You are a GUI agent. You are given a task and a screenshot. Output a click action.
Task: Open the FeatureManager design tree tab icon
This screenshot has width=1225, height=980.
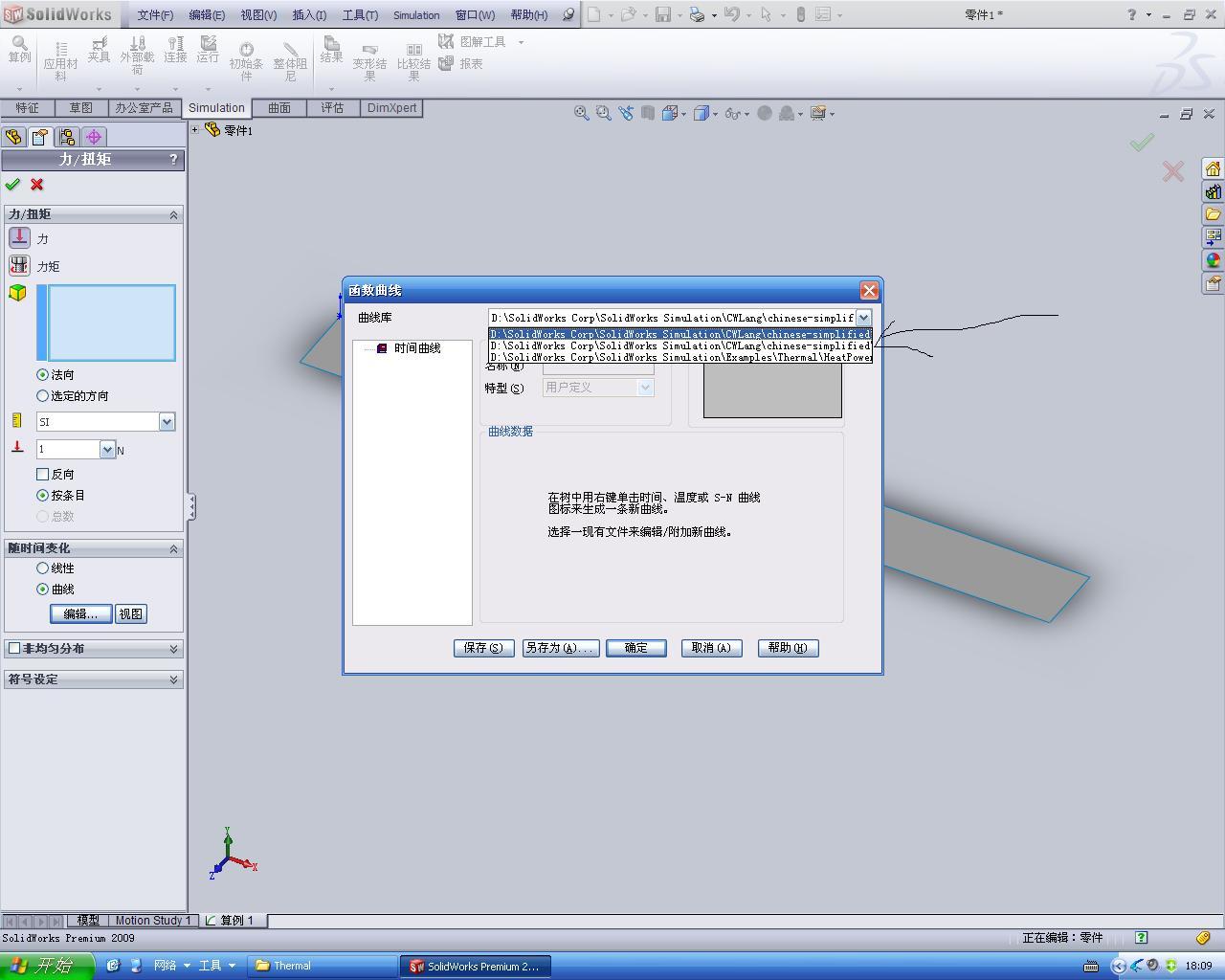click(x=13, y=137)
